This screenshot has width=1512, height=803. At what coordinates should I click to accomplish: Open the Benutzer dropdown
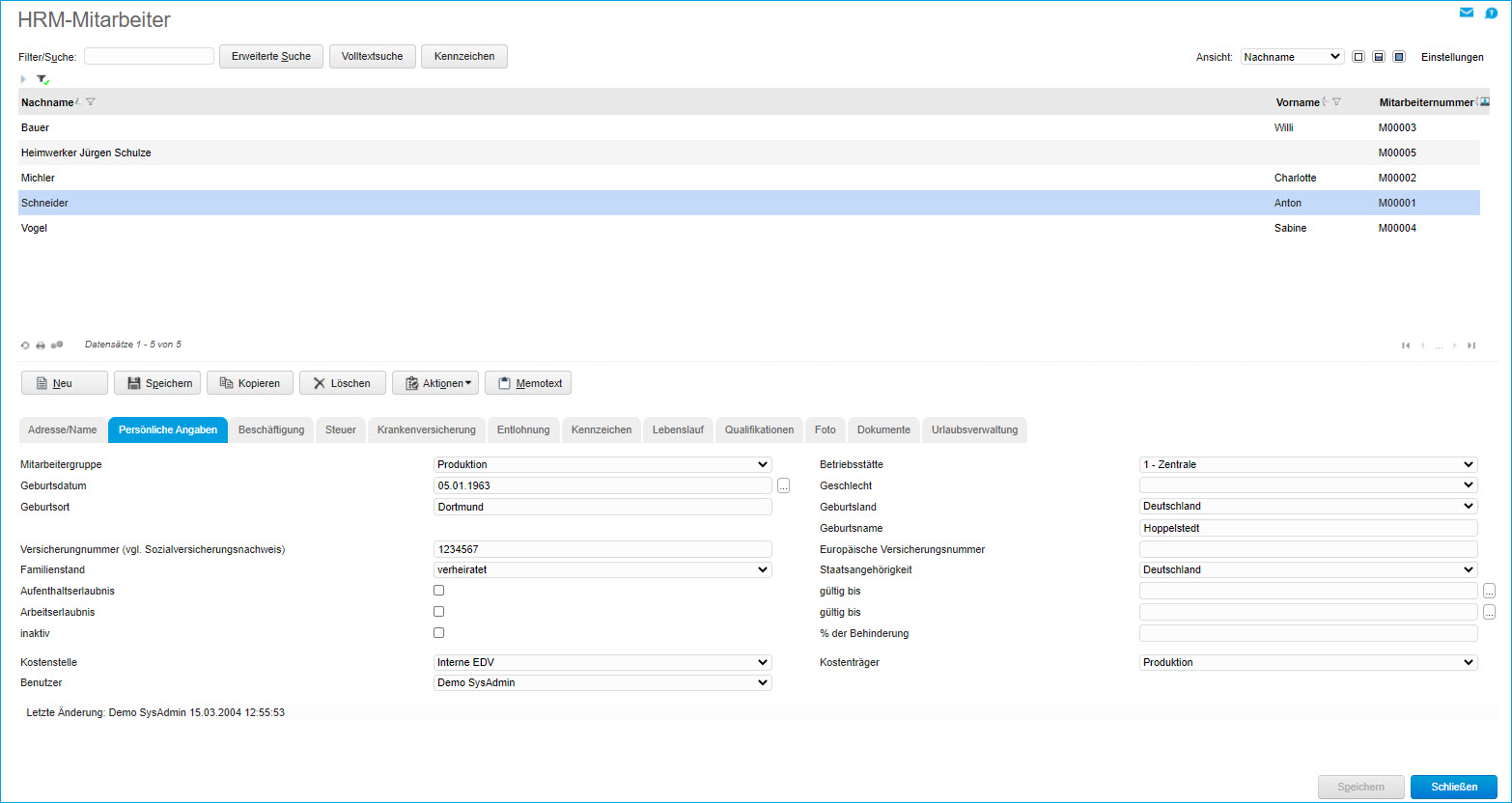(603, 682)
